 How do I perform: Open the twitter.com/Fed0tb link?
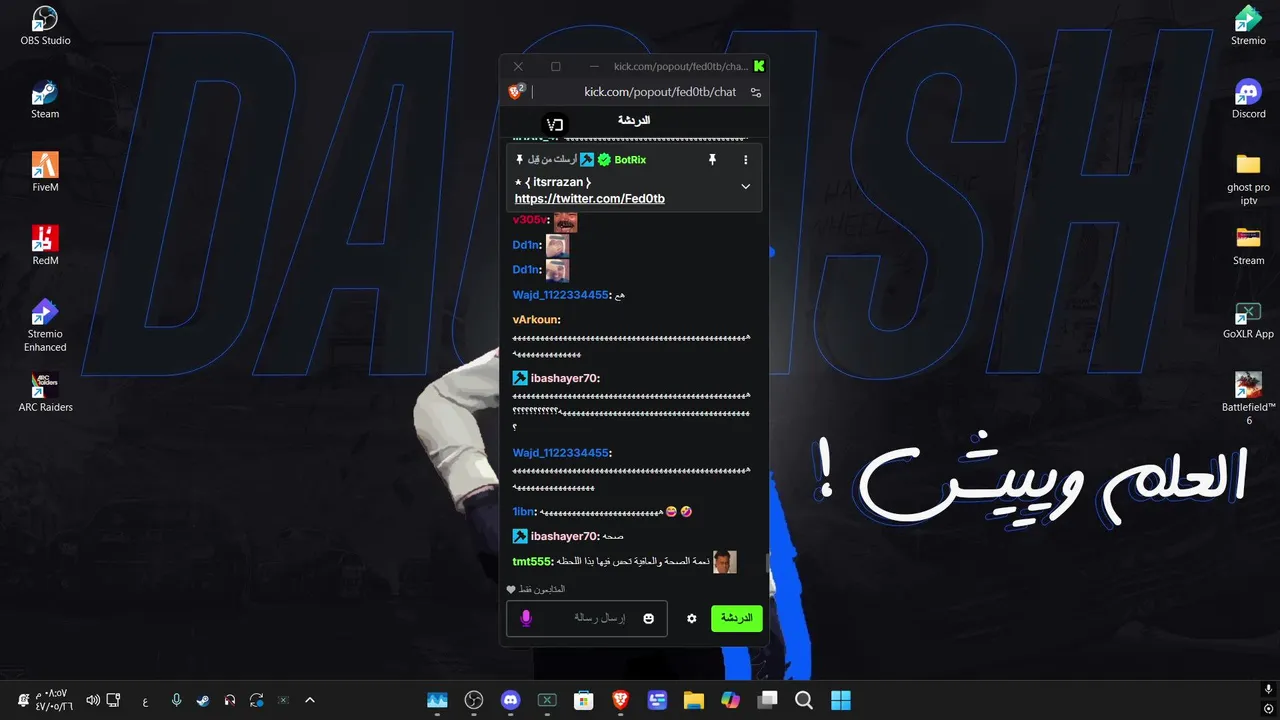pos(590,199)
